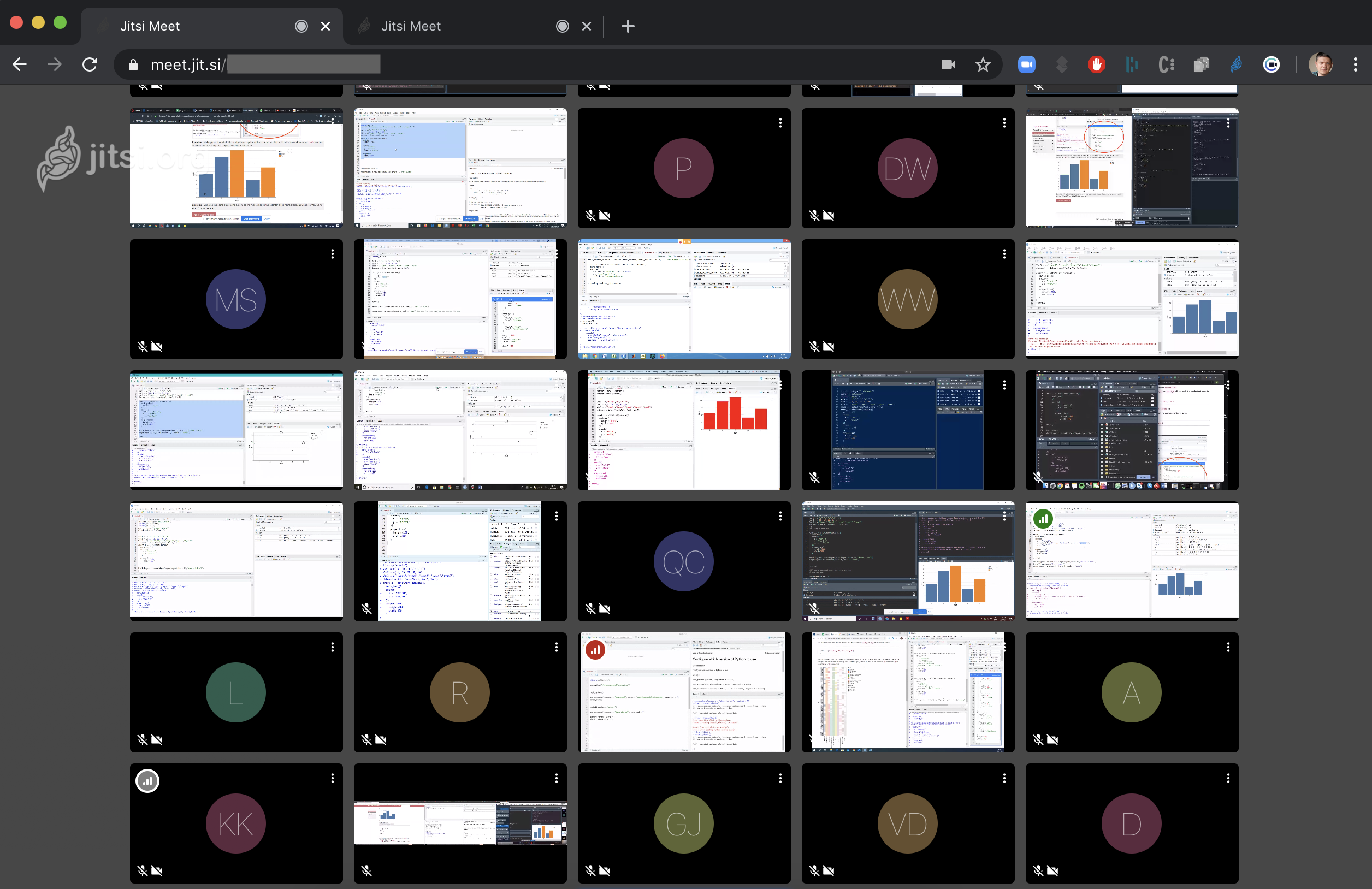This screenshot has height=889, width=1372.
Task: Click red connection indicator on Python config tile
Action: (595, 650)
